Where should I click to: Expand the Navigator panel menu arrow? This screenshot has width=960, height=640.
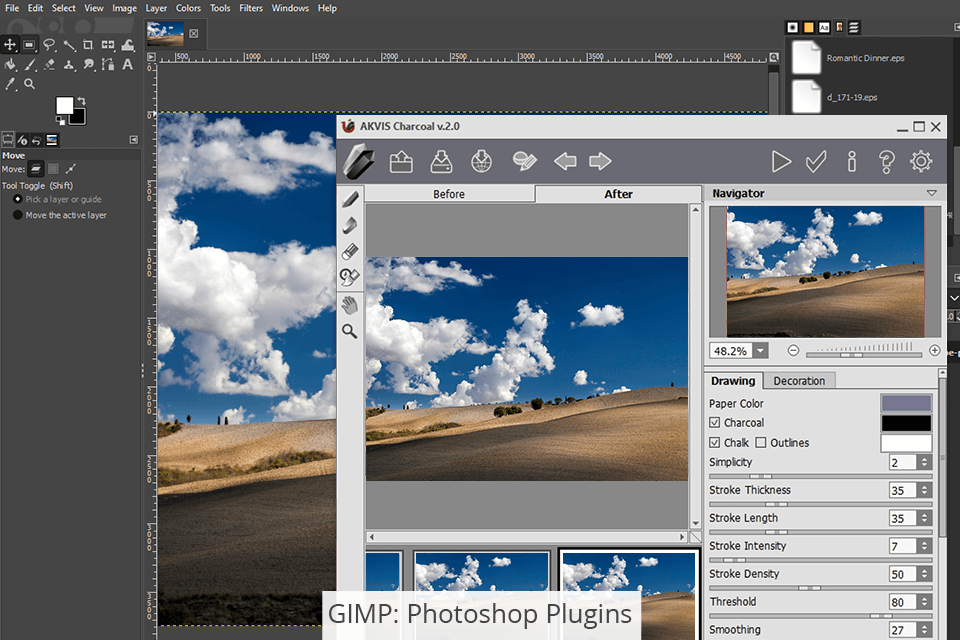[x=932, y=193]
